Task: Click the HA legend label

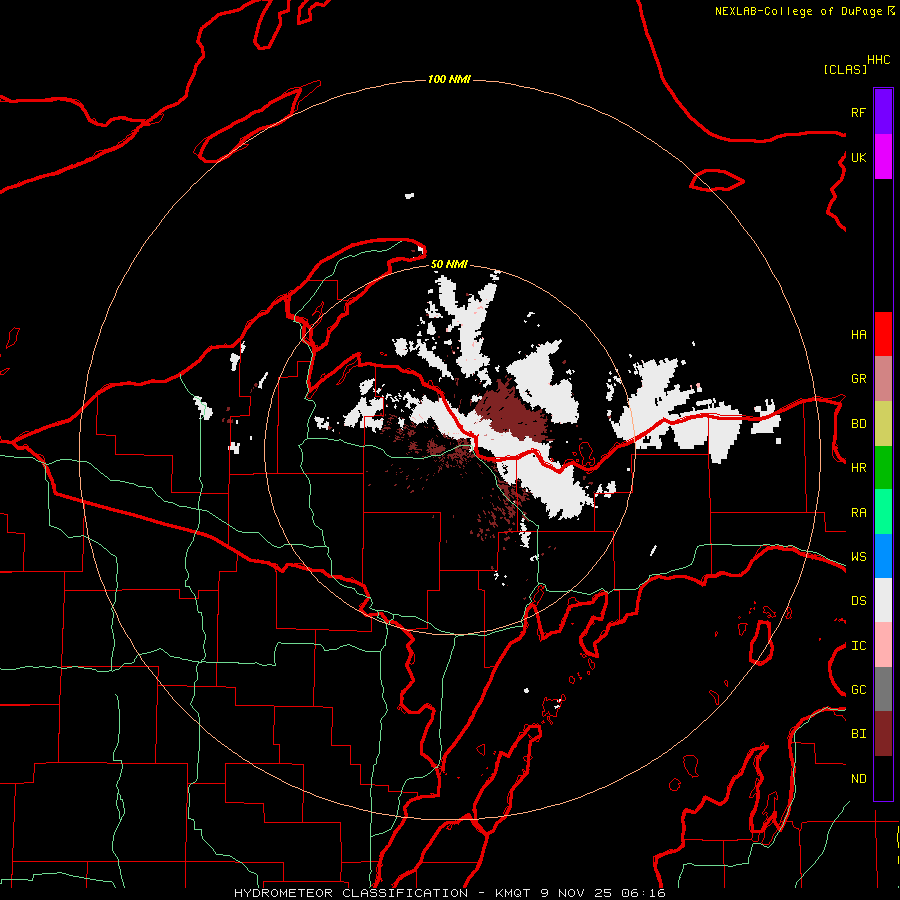Action: pos(858,335)
